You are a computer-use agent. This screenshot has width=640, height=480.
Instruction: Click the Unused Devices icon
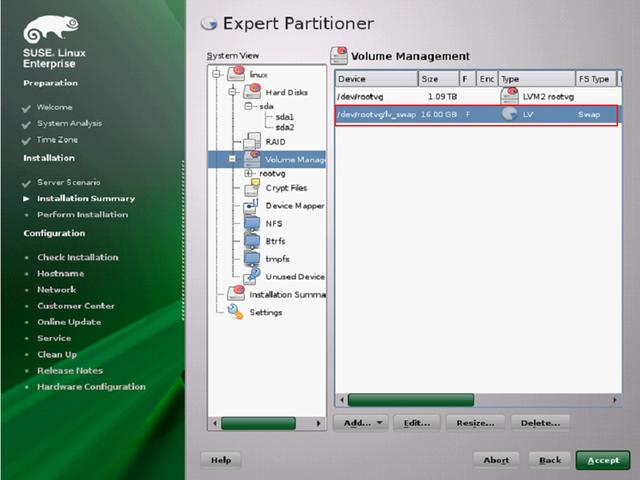click(x=252, y=276)
